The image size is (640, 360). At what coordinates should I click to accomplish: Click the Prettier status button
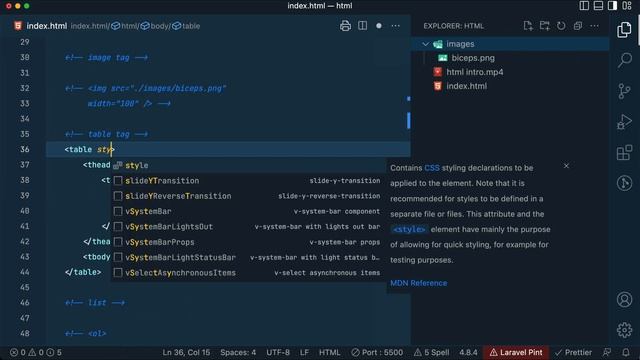573,352
